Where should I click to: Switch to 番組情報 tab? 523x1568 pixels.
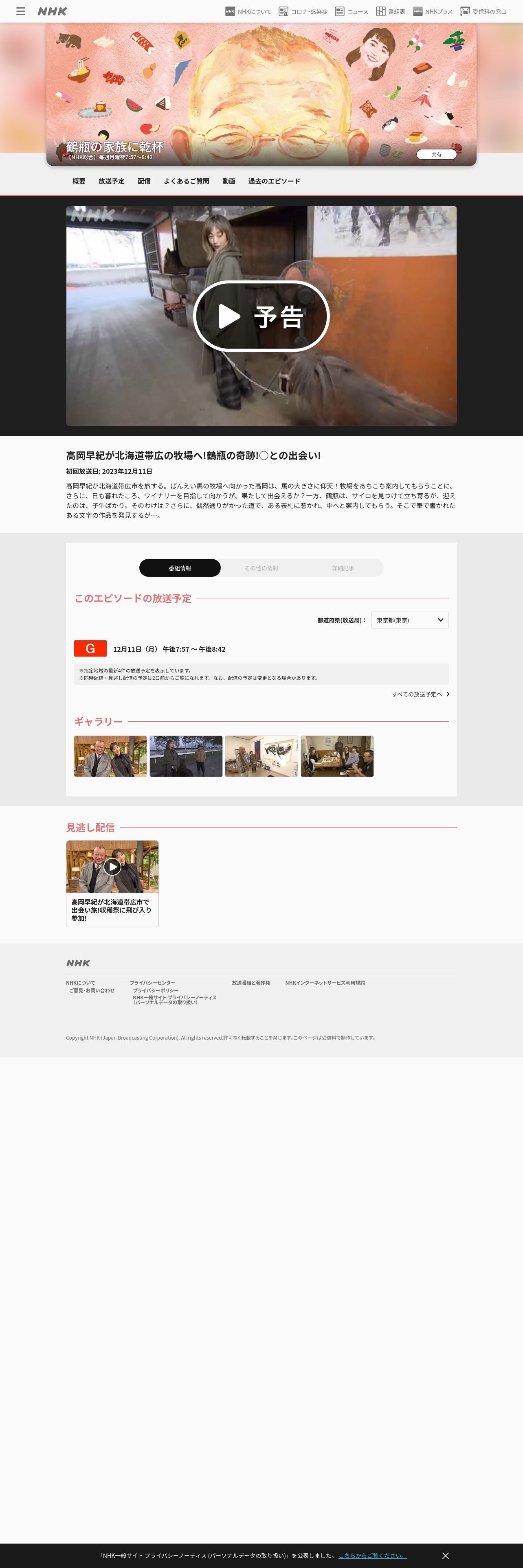pos(180,568)
